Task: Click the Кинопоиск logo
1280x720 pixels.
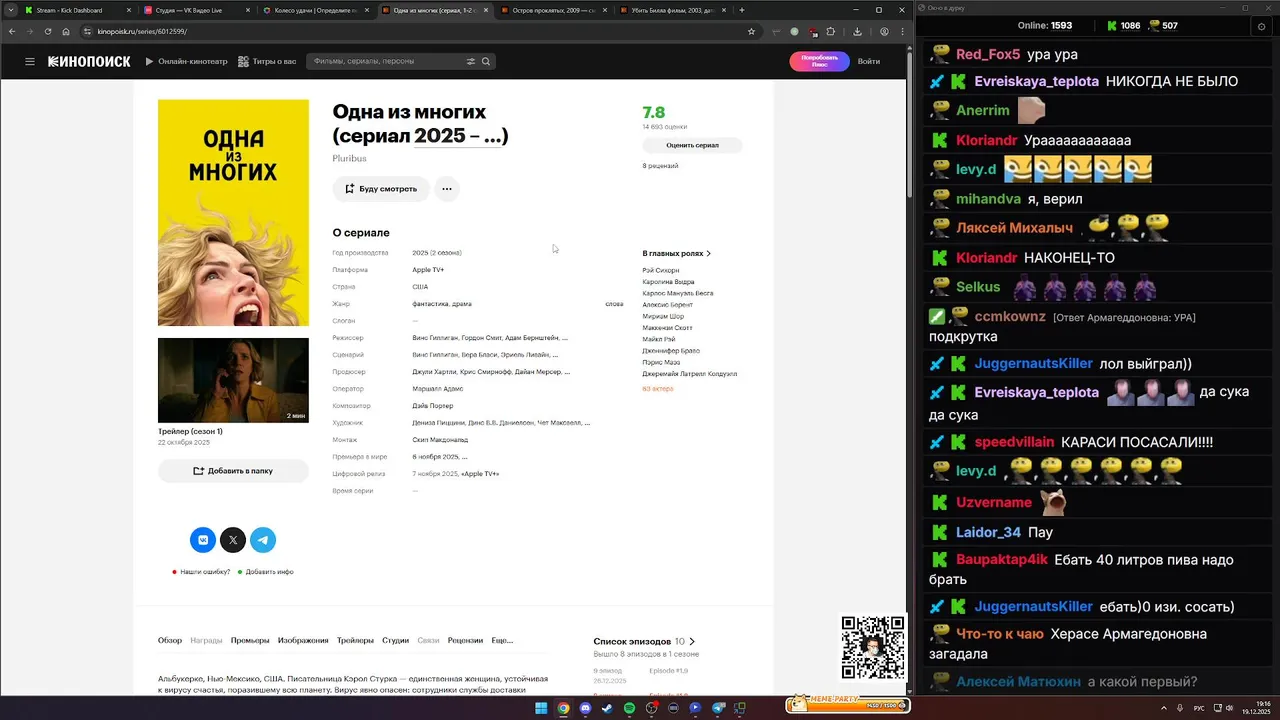Action: coord(89,61)
